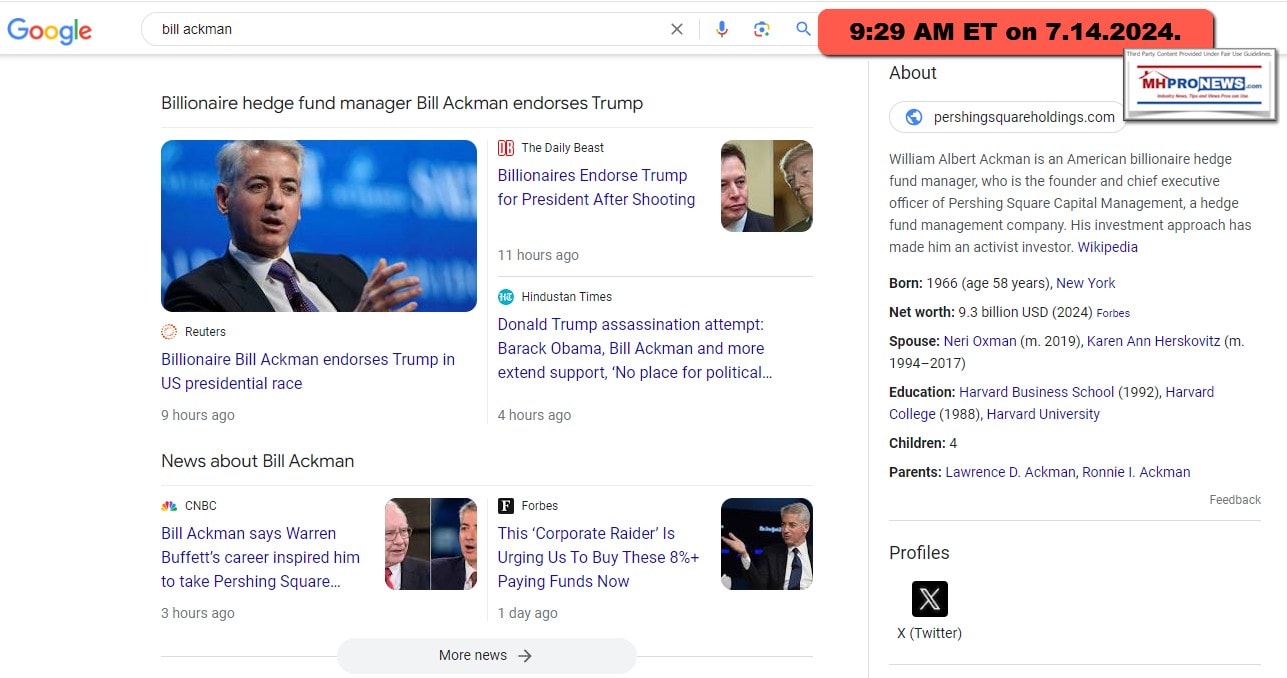Open the Forbes net worth source link
1287x678 pixels.
point(1113,313)
